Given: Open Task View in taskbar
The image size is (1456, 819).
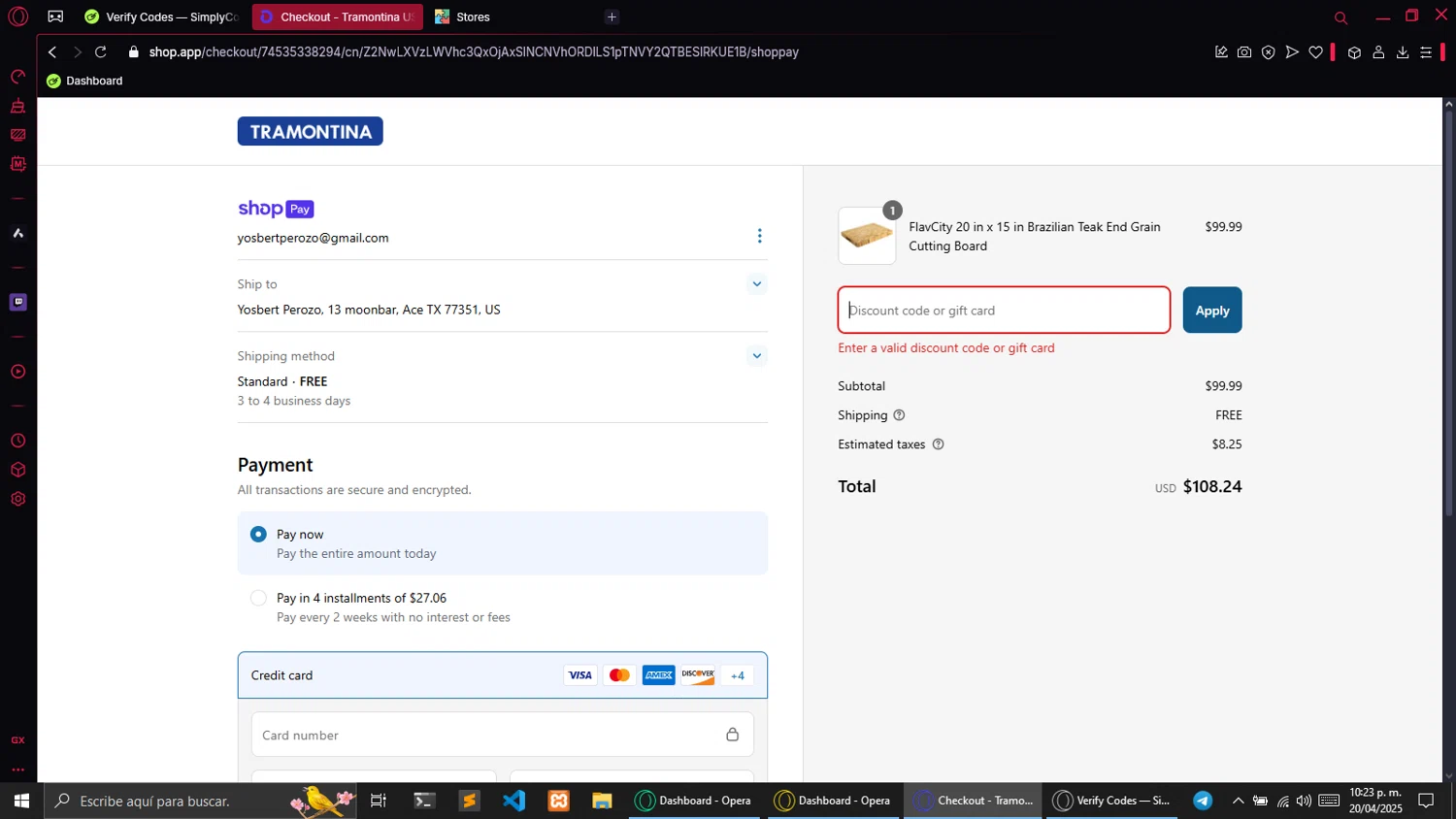Looking at the screenshot, I should pyautogui.click(x=379, y=801).
